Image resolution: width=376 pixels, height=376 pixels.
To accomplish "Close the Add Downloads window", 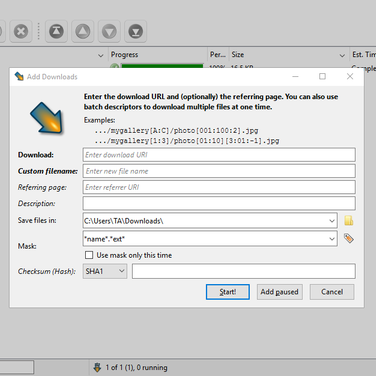I will coord(350,76).
